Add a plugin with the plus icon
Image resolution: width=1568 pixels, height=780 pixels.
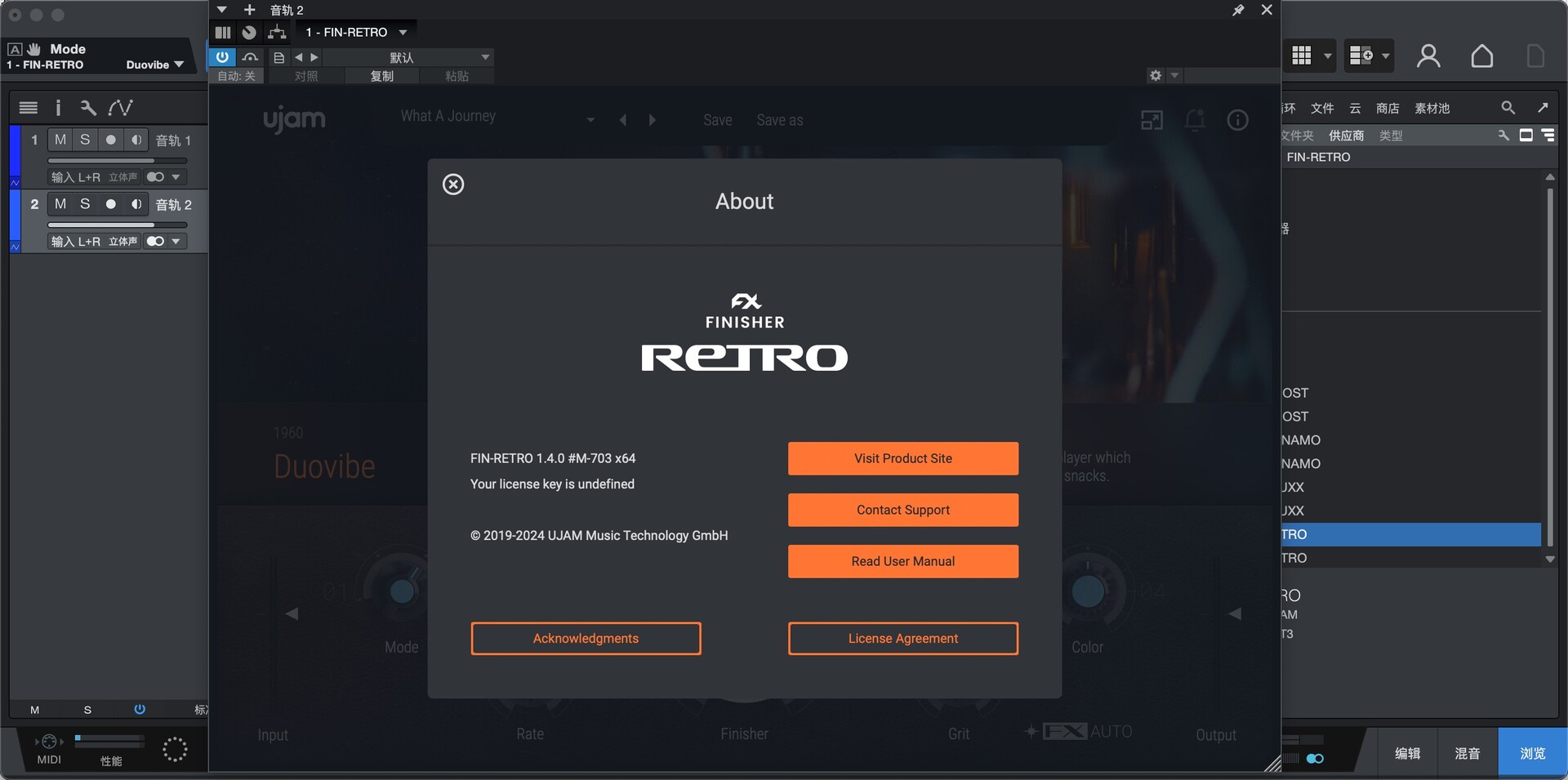(250, 10)
